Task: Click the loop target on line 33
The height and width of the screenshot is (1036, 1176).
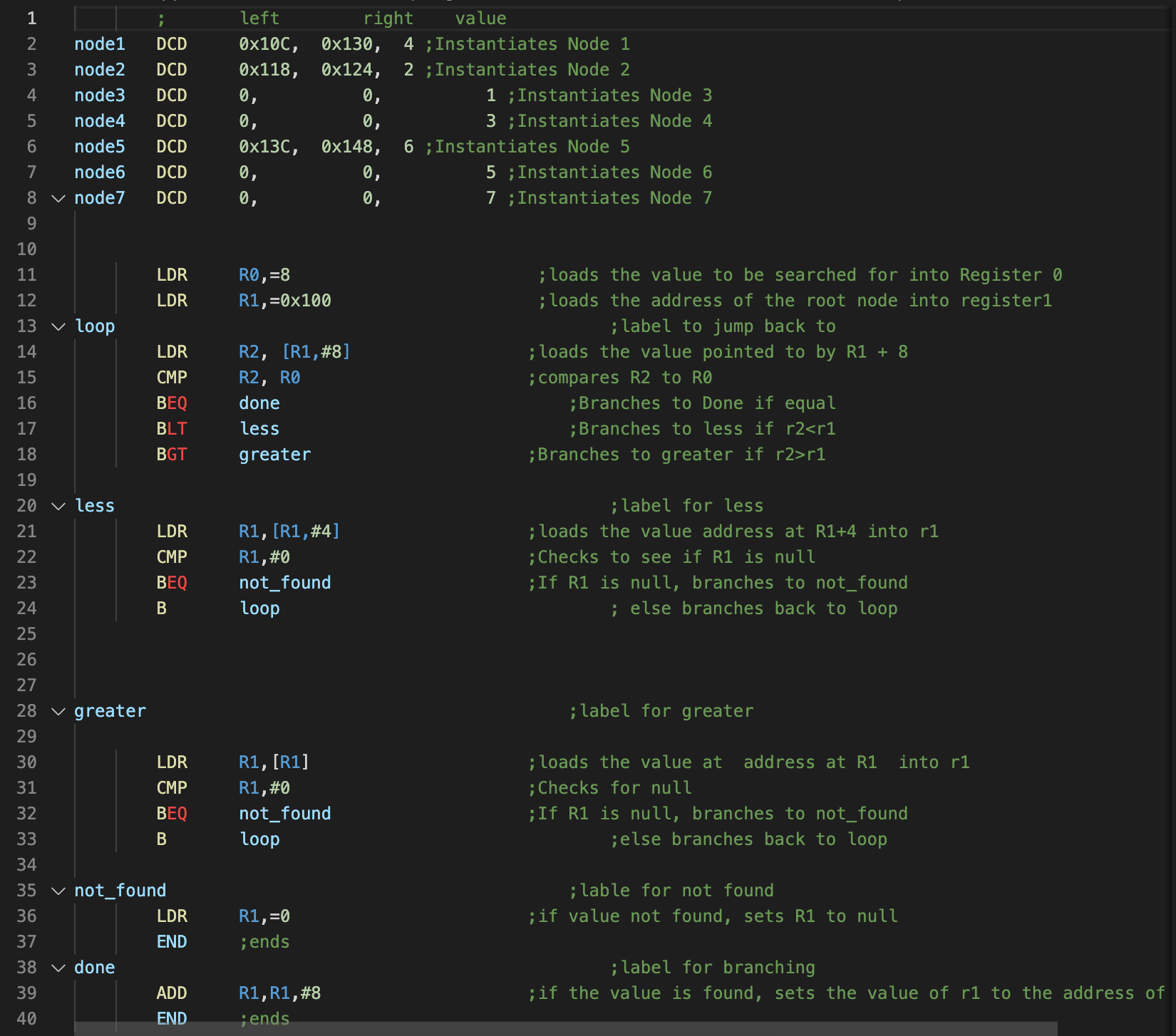Action: (259, 839)
